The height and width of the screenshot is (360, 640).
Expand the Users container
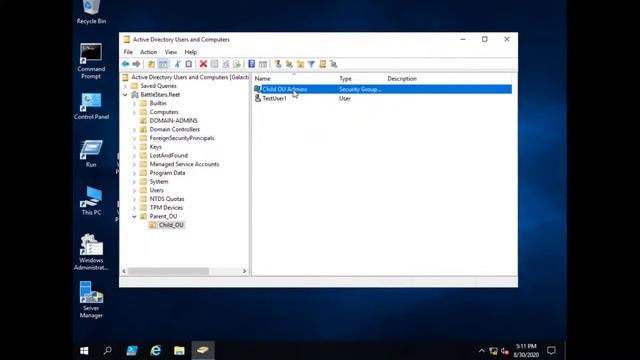tap(134, 191)
